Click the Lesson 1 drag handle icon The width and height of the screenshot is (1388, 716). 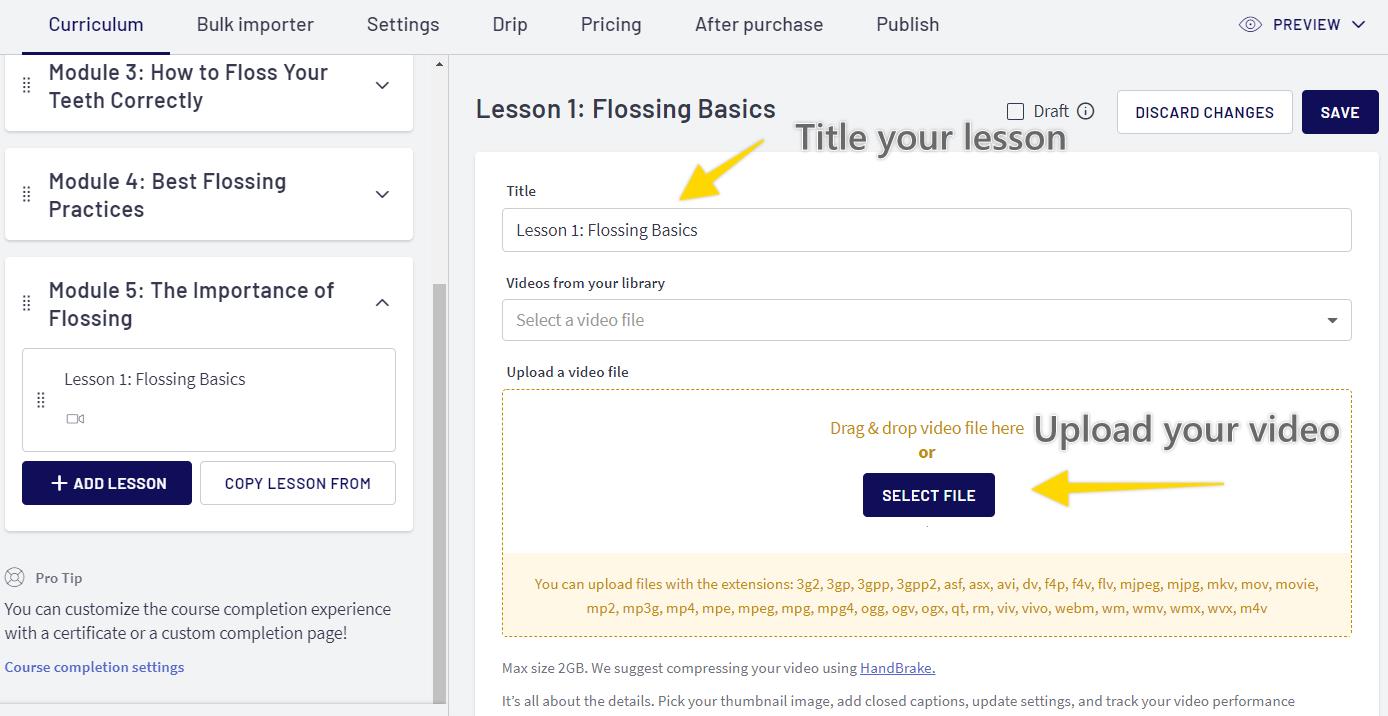(41, 400)
